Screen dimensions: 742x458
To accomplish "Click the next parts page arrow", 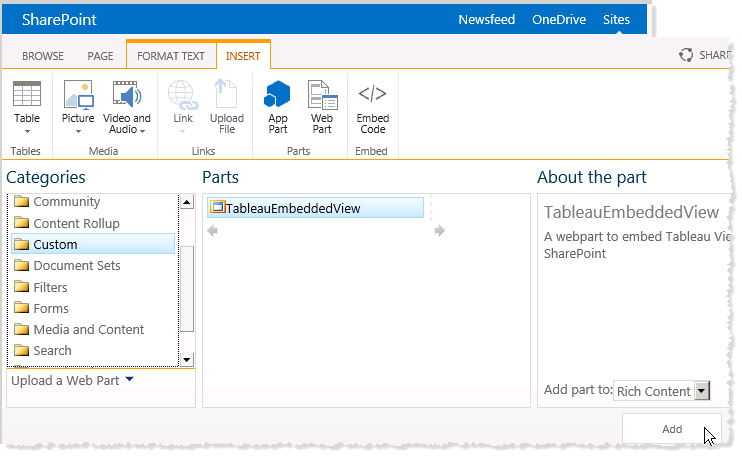I will pos(440,230).
